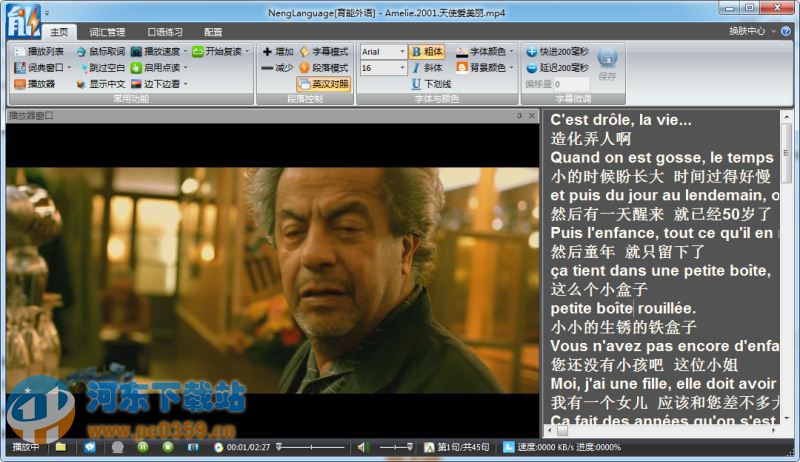Viewport: 800px width, 462px height.
Task: Switch to 字幕模式 subtitle mode
Action: coord(324,52)
